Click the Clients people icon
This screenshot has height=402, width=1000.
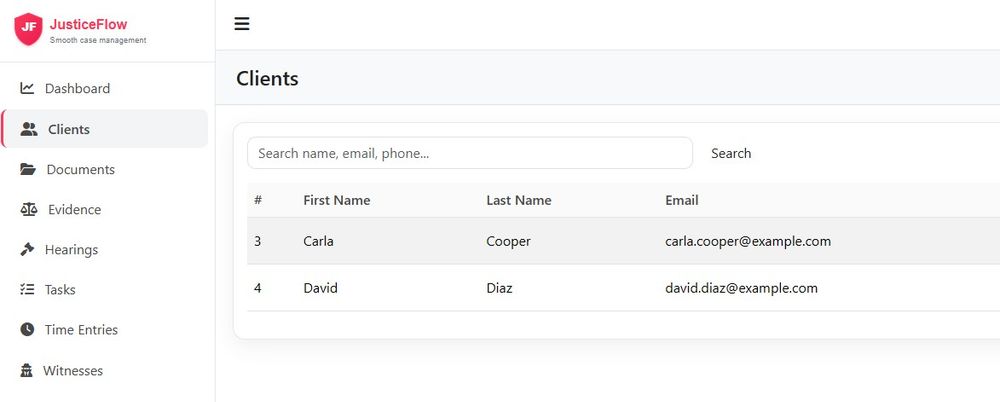point(29,129)
